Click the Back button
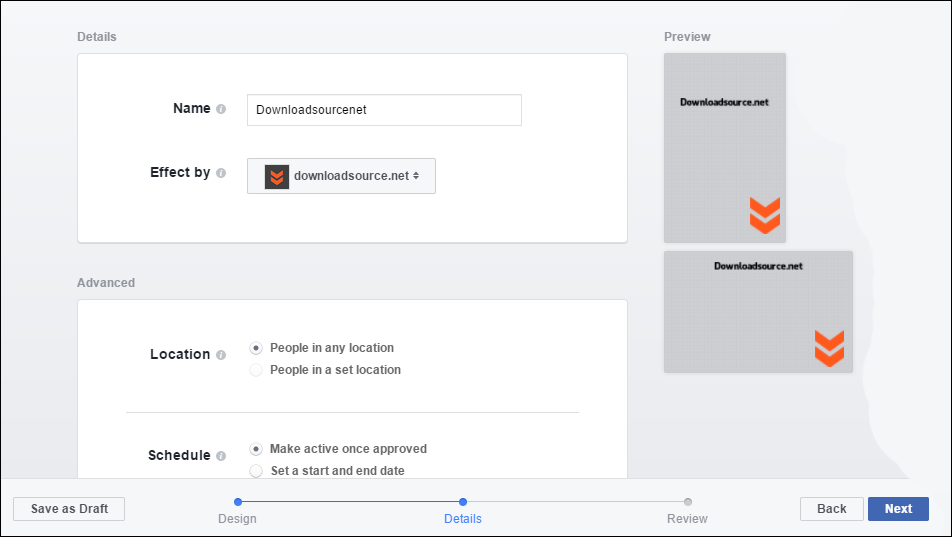952x537 pixels. point(832,509)
